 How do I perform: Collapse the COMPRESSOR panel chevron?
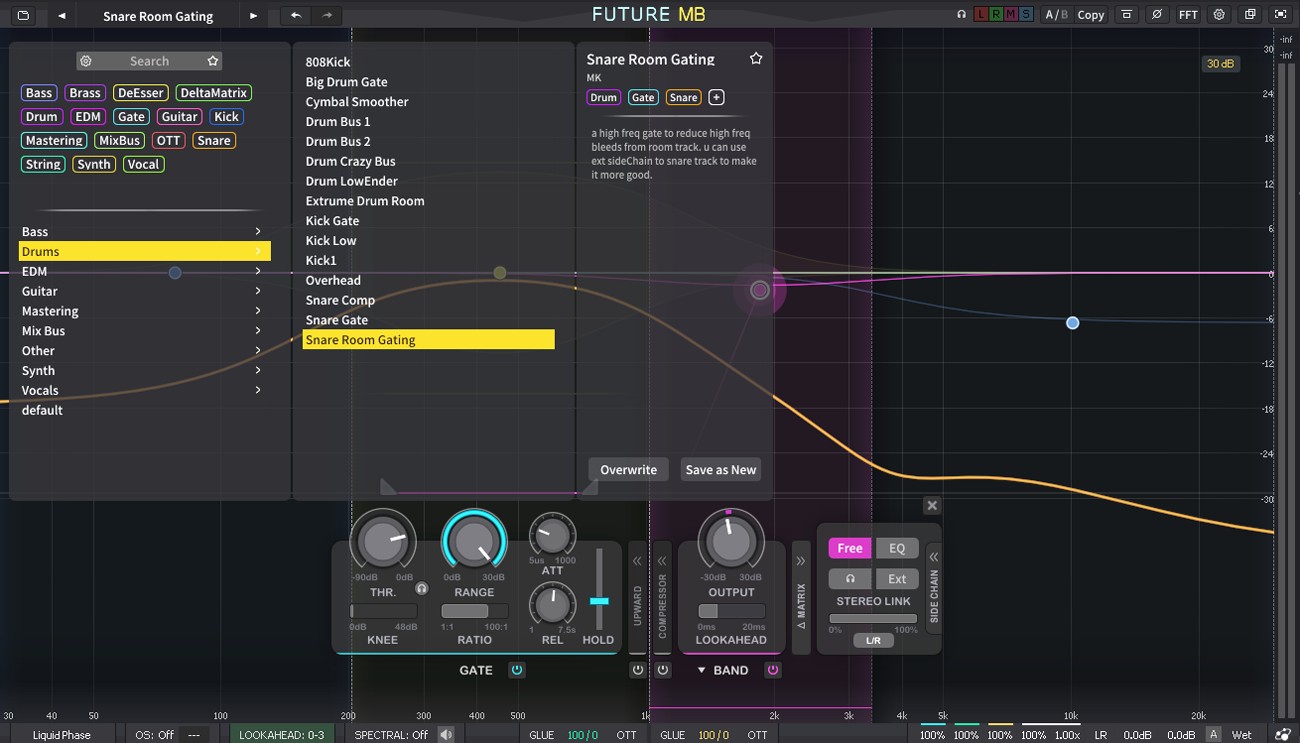(663, 562)
